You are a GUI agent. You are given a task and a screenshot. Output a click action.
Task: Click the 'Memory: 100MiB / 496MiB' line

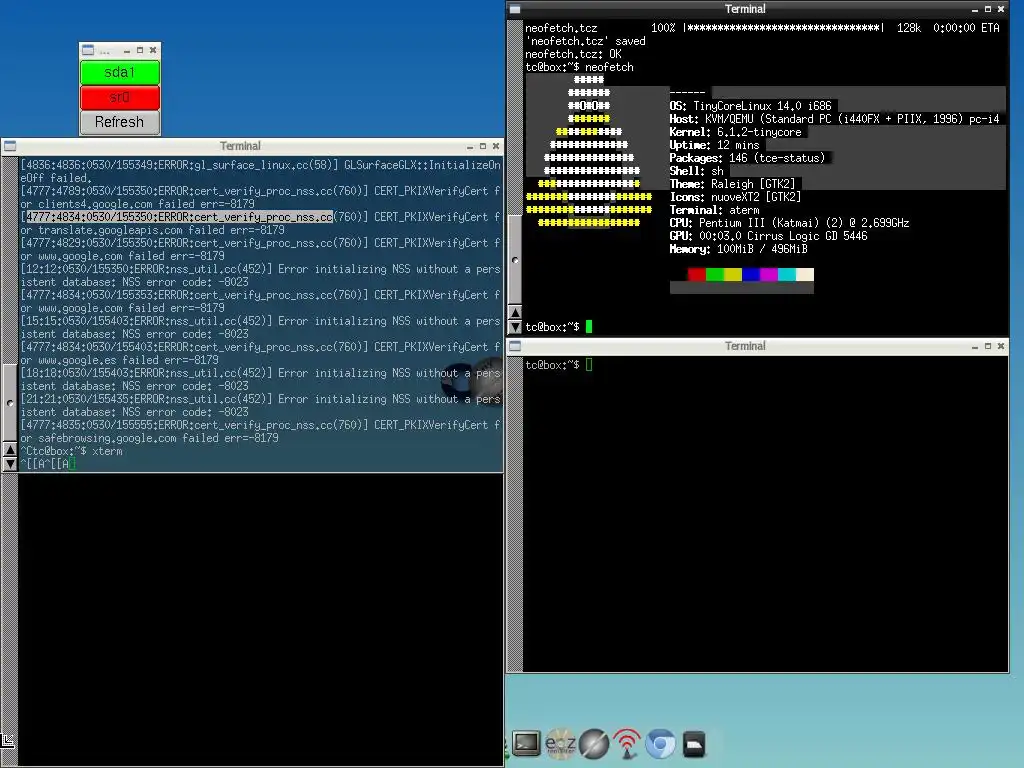(738, 249)
